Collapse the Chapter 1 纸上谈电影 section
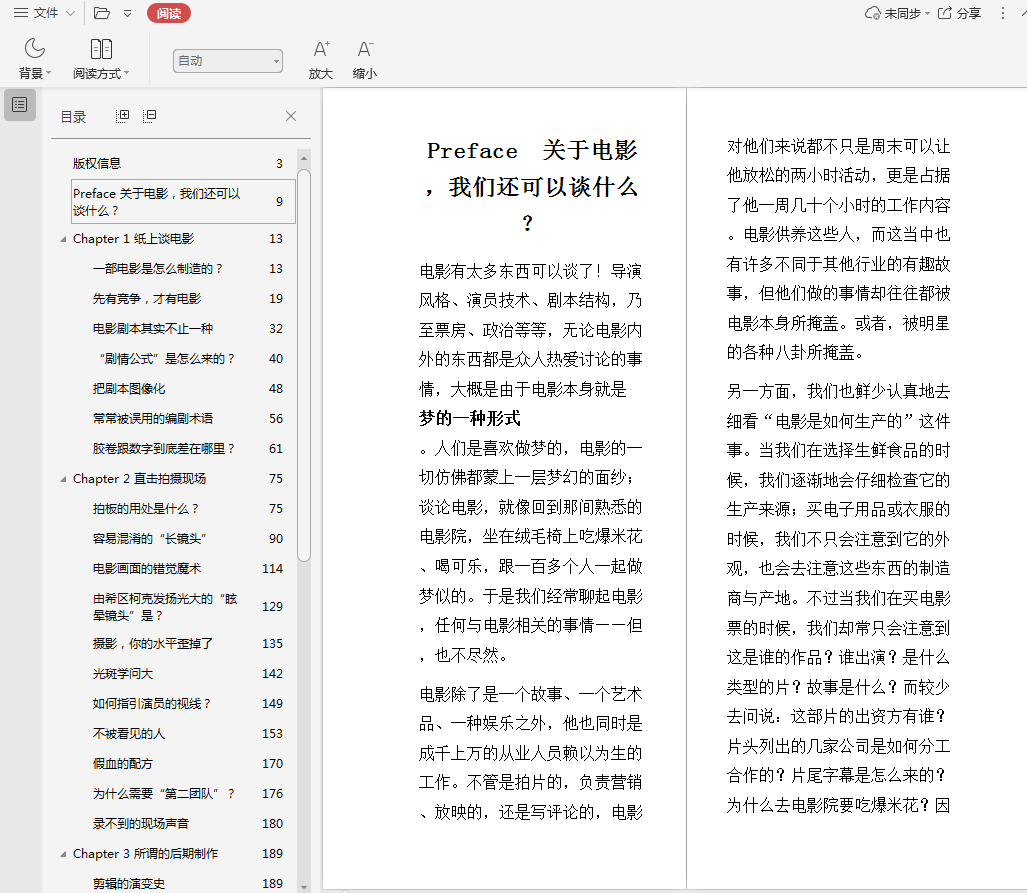Screen dimensions: 1027x893 tap(63, 239)
